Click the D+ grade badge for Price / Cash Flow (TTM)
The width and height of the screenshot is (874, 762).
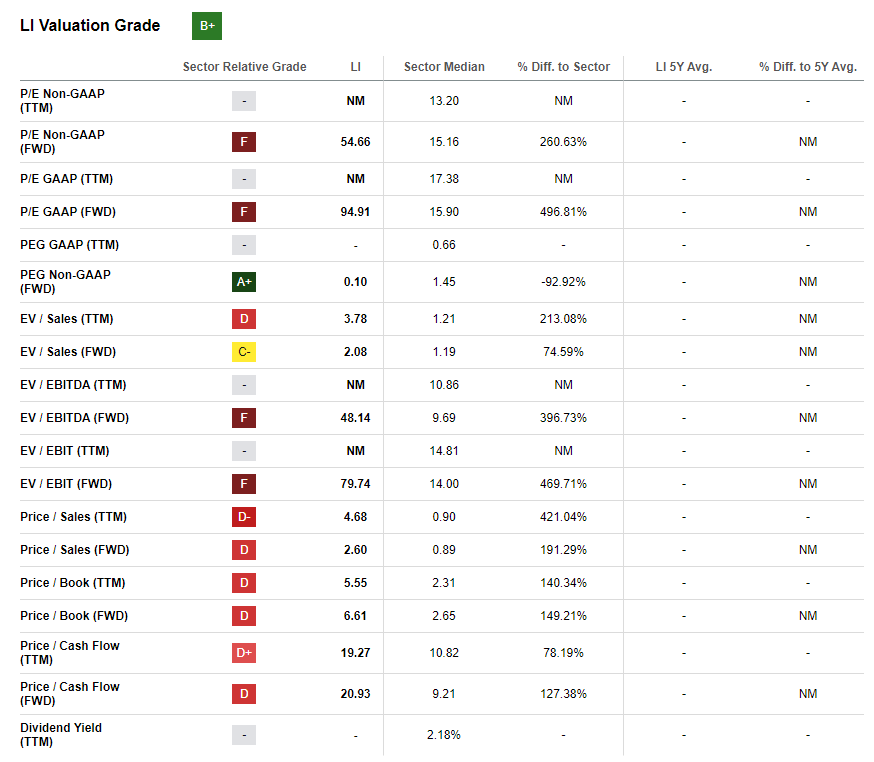pyautogui.click(x=244, y=653)
